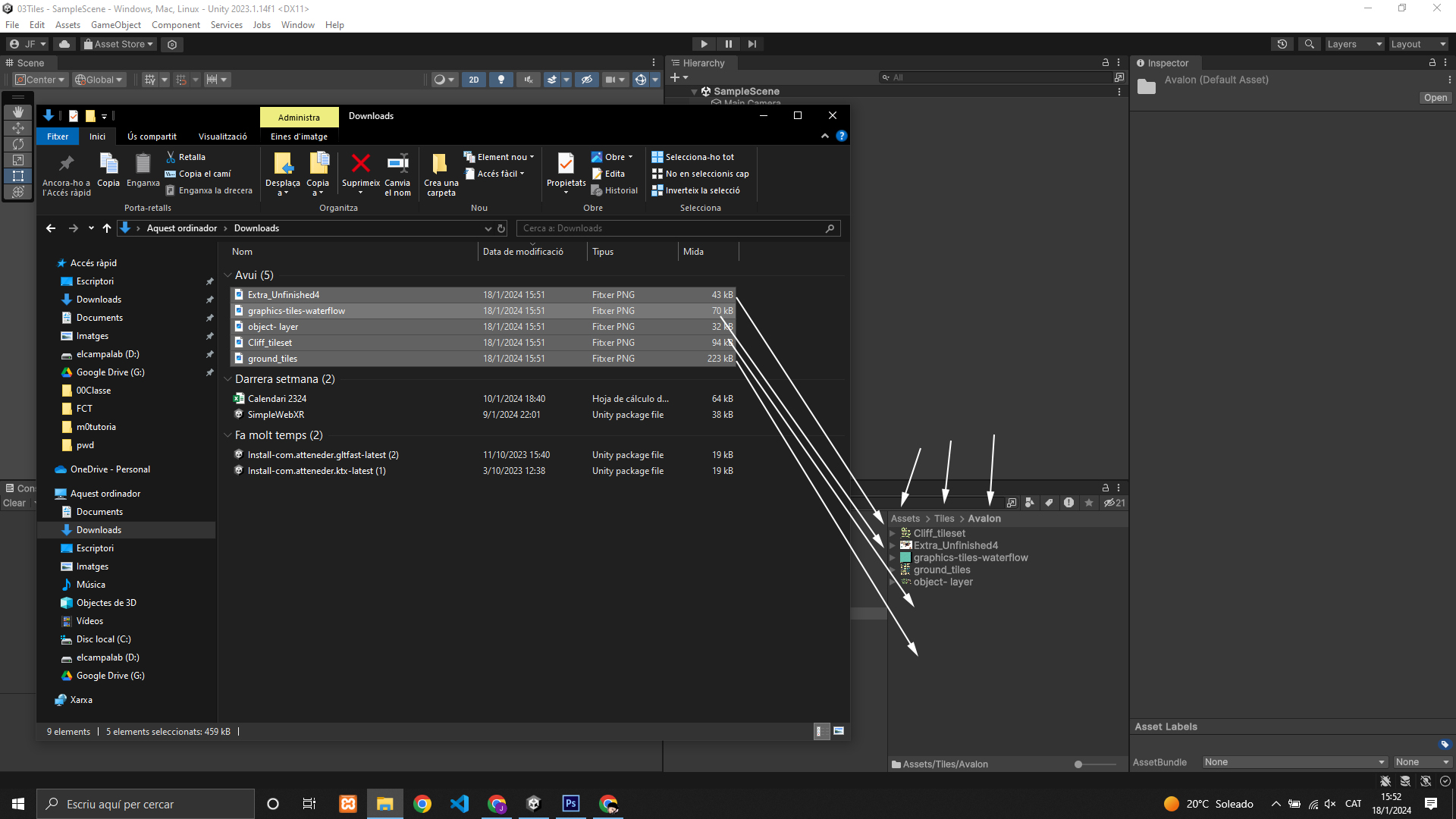Viewport: 1456px width, 819px height.
Task: Open the GameObject menu
Action: pyautogui.click(x=115, y=25)
